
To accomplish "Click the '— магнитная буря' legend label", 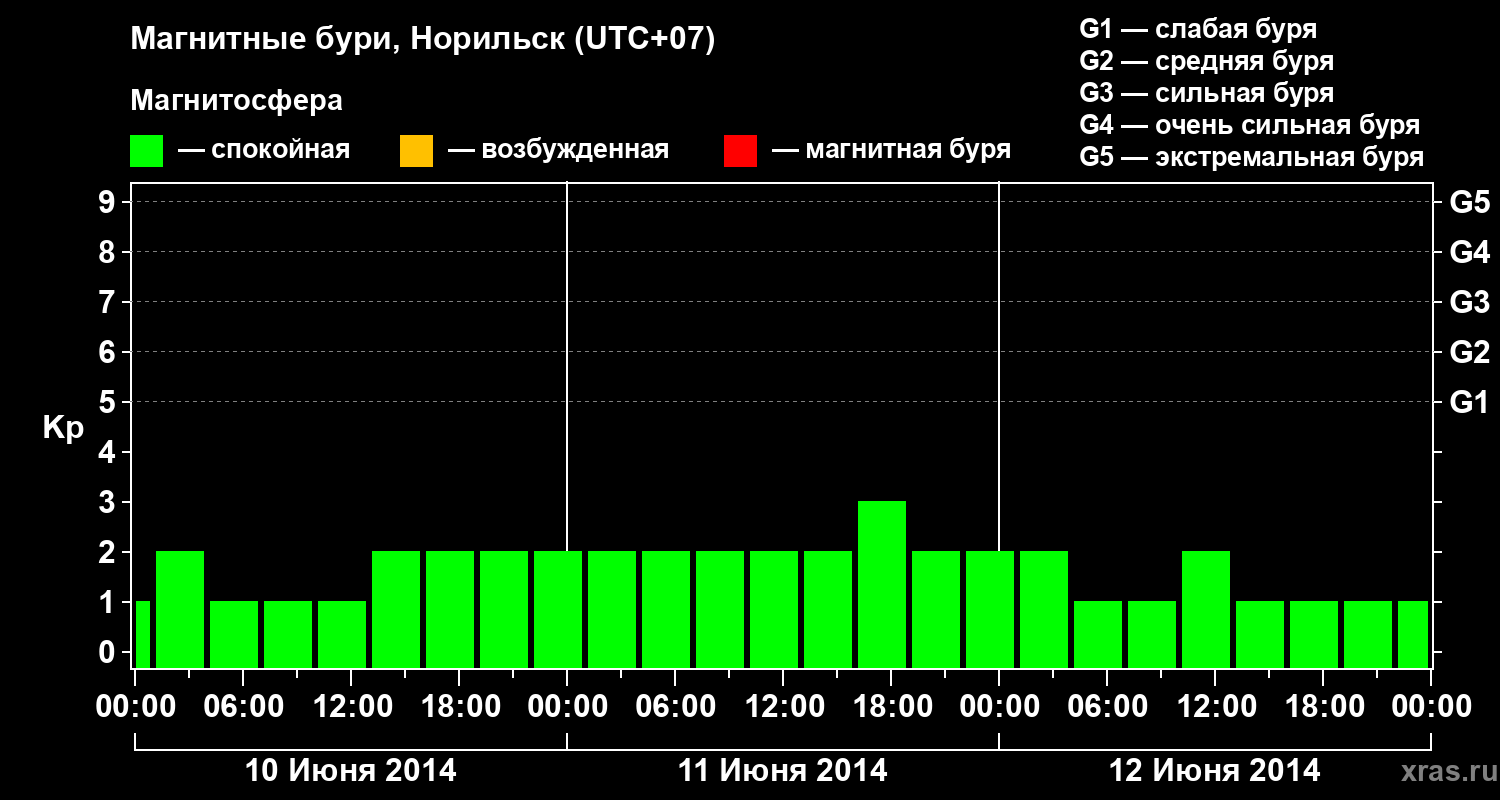I will coord(891,151).
